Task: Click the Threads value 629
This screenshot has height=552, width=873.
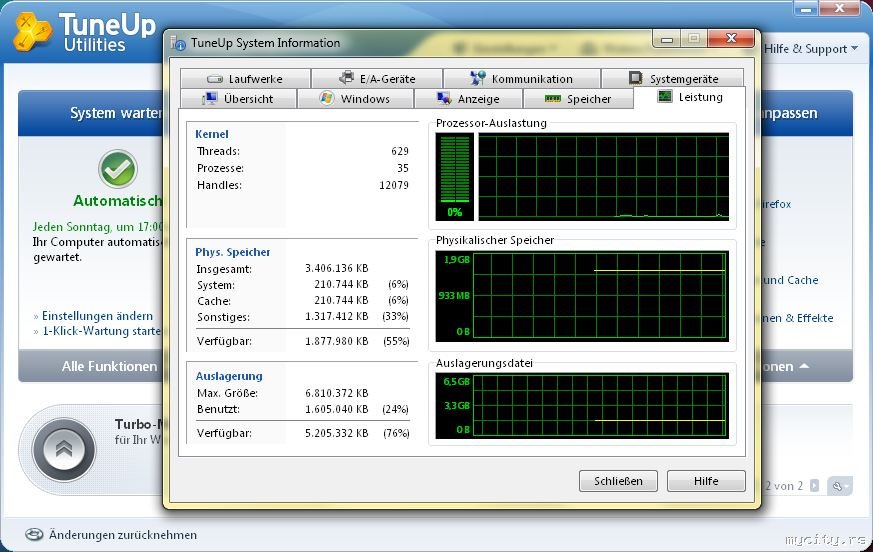Action: (x=400, y=151)
